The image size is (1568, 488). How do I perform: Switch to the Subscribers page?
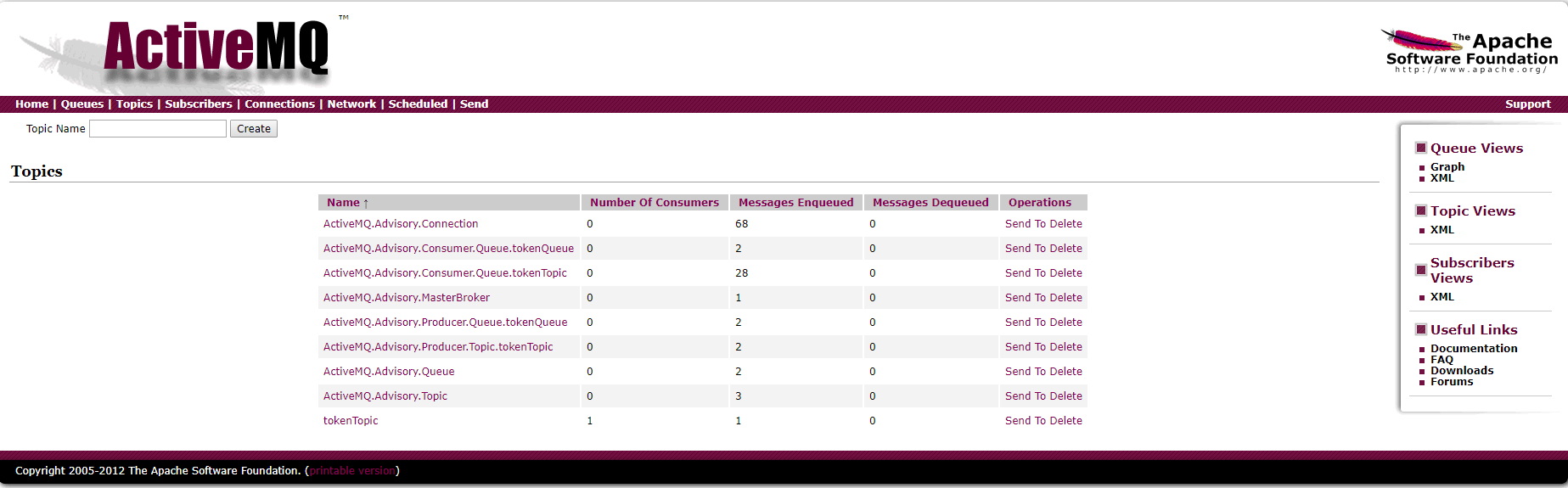(x=199, y=104)
